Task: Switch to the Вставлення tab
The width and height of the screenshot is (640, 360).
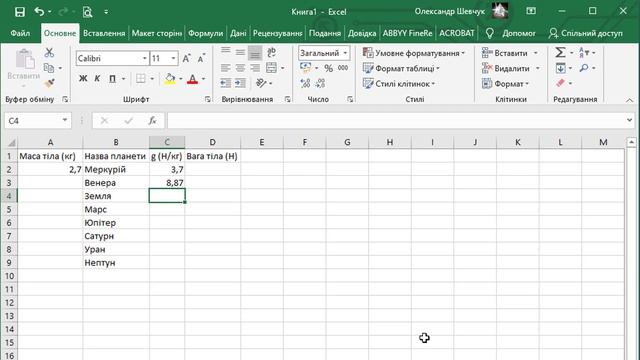Action: (104, 33)
